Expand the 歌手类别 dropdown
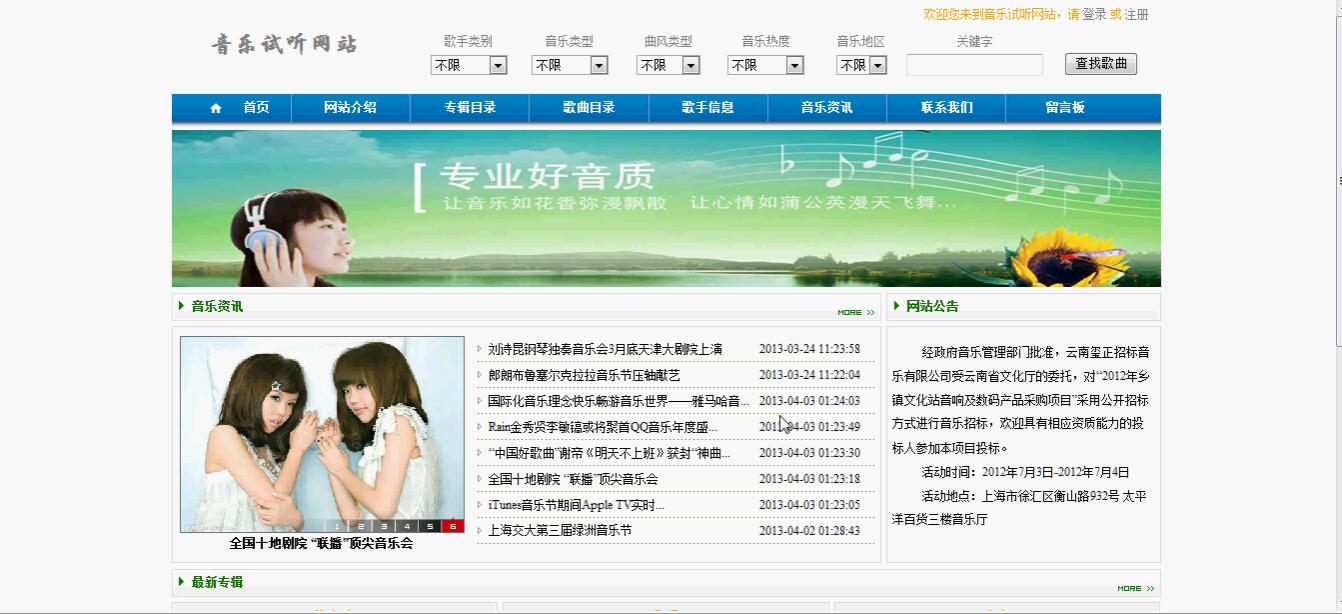The width and height of the screenshot is (1342, 614). pos(469,65)
